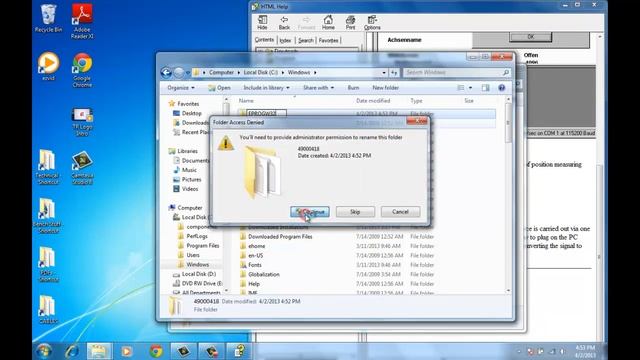Close the Folder Access Denied dialog
Image resolution: width=640 pixels, height=360 pixels.
coord(417,121)
